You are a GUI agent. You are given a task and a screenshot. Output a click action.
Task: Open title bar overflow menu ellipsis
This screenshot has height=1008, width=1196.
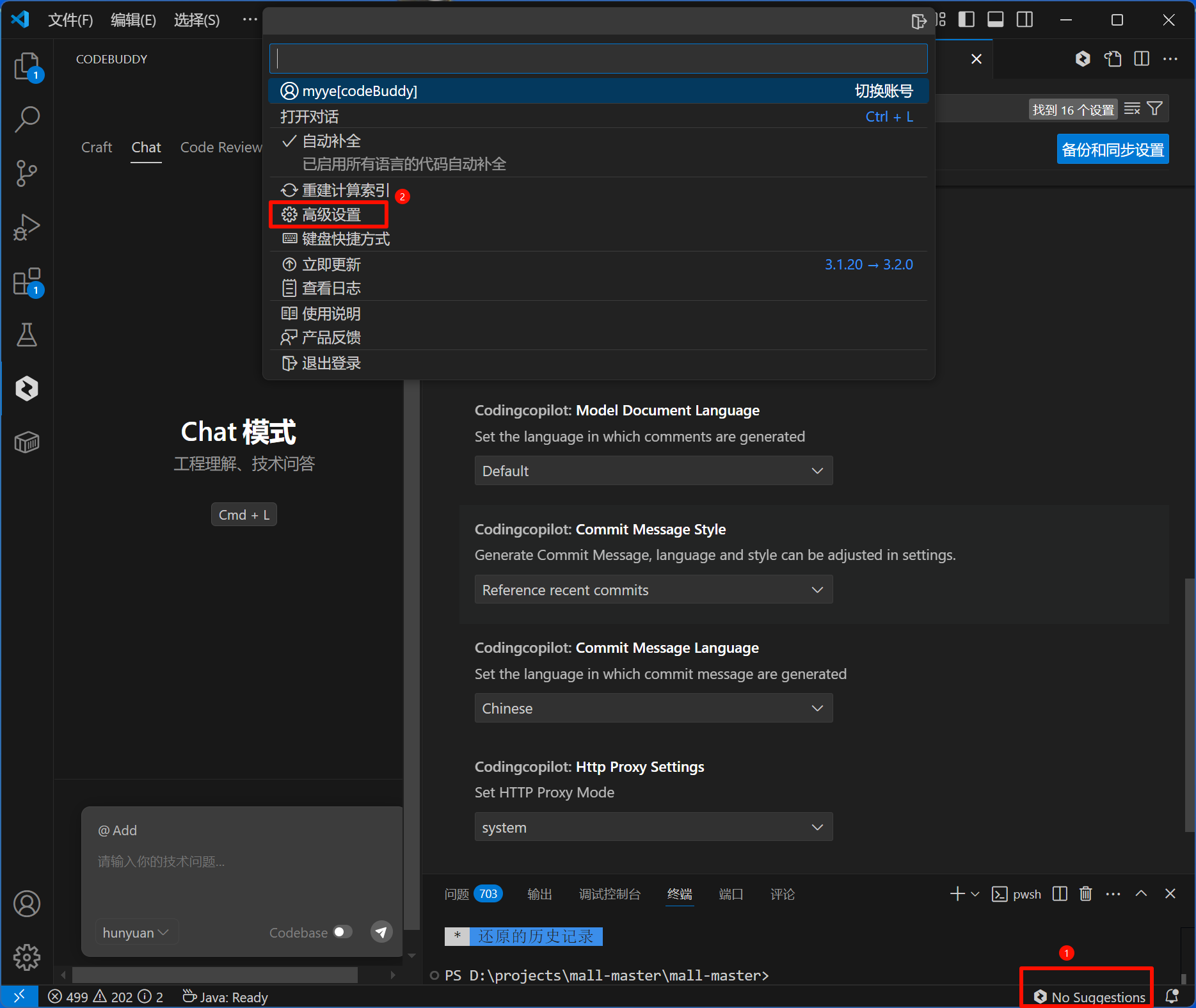[250, 20]
